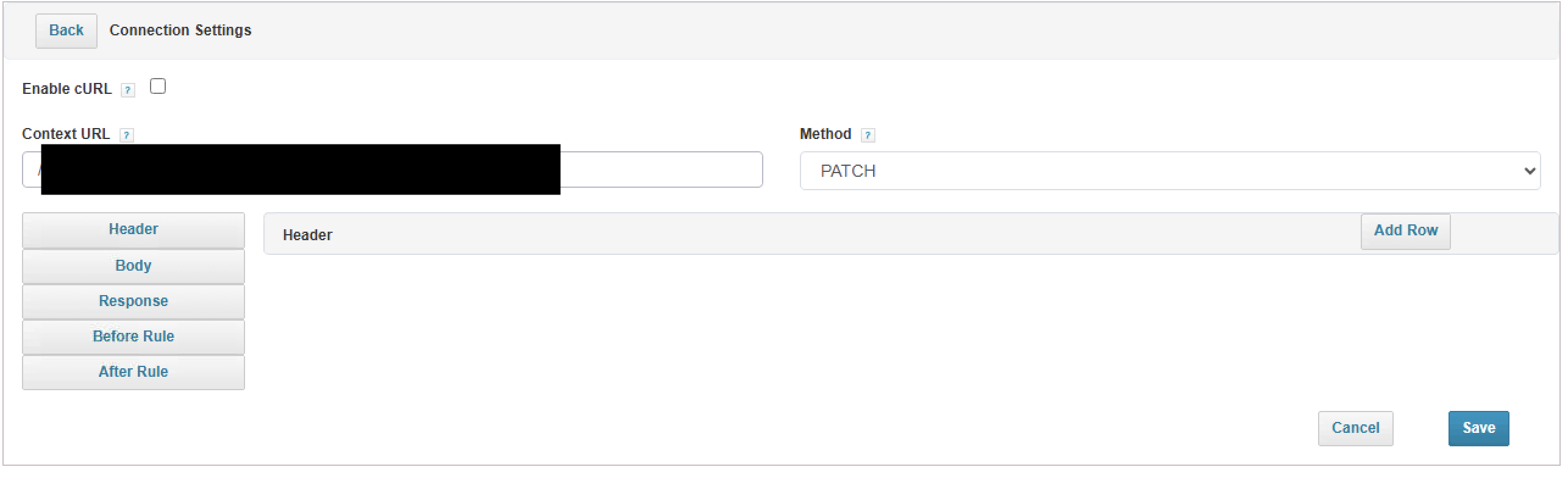Save the connection settings
The image size is (1568, 478).
(x=1478, y=428)
